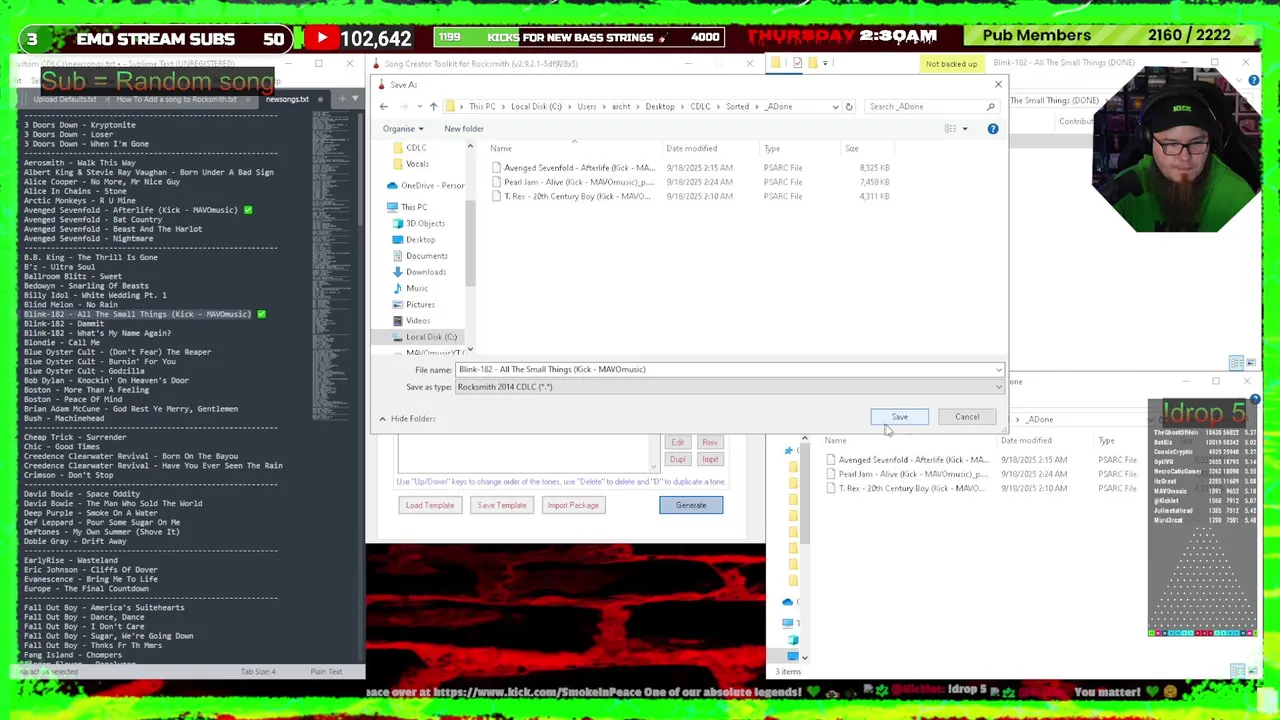Click the Edit tone button in Toolkit window
The image size is (1280, 720).
pos(677,442)
